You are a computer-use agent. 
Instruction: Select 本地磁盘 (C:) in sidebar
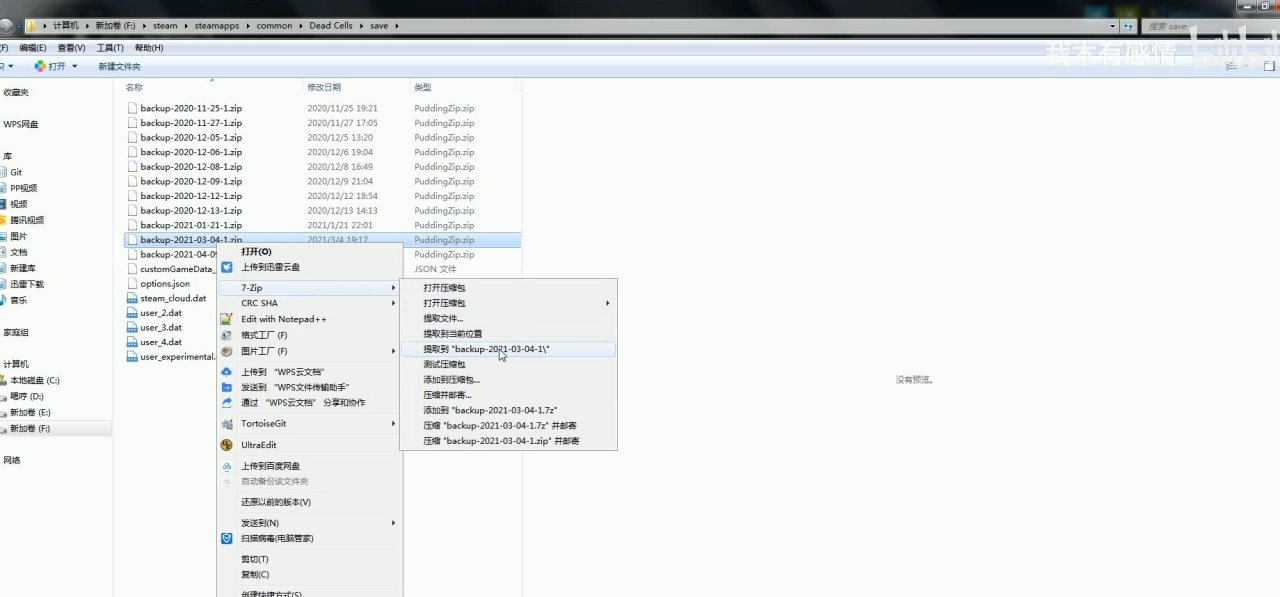pos(35,380)
